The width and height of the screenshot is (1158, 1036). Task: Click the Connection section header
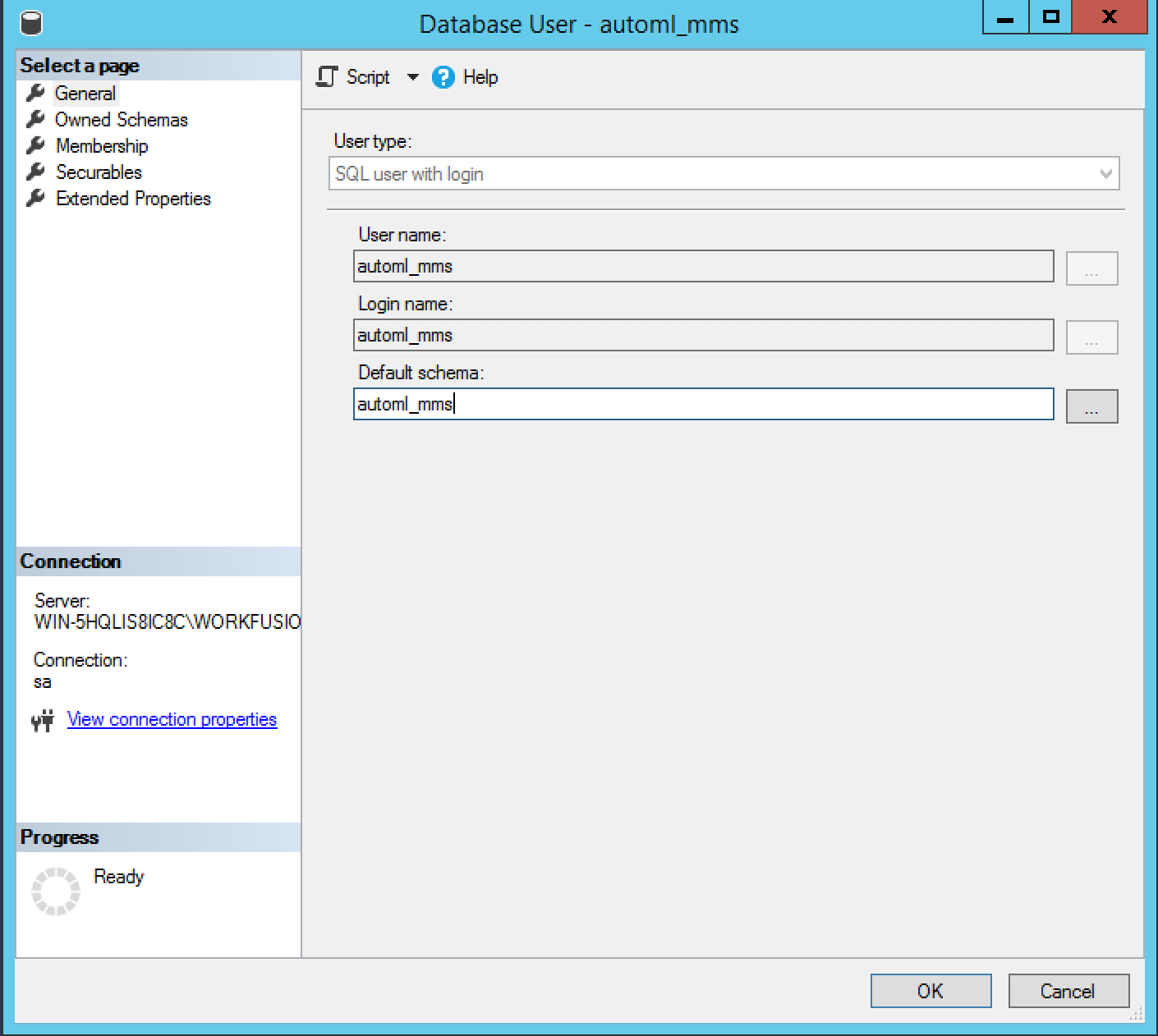(159, 562)
